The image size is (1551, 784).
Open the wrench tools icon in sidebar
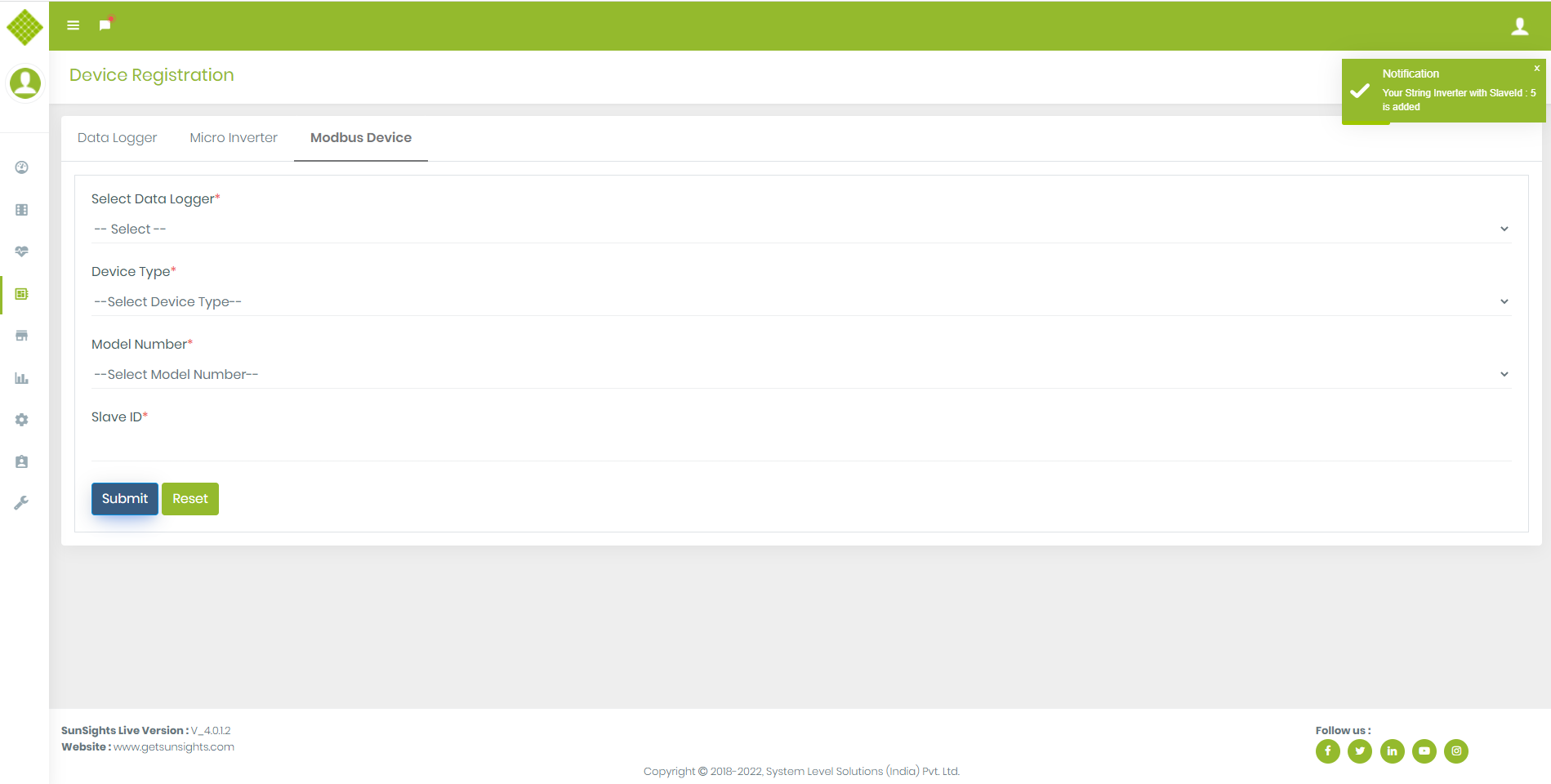pyautogui.click(x=22, y=503)
